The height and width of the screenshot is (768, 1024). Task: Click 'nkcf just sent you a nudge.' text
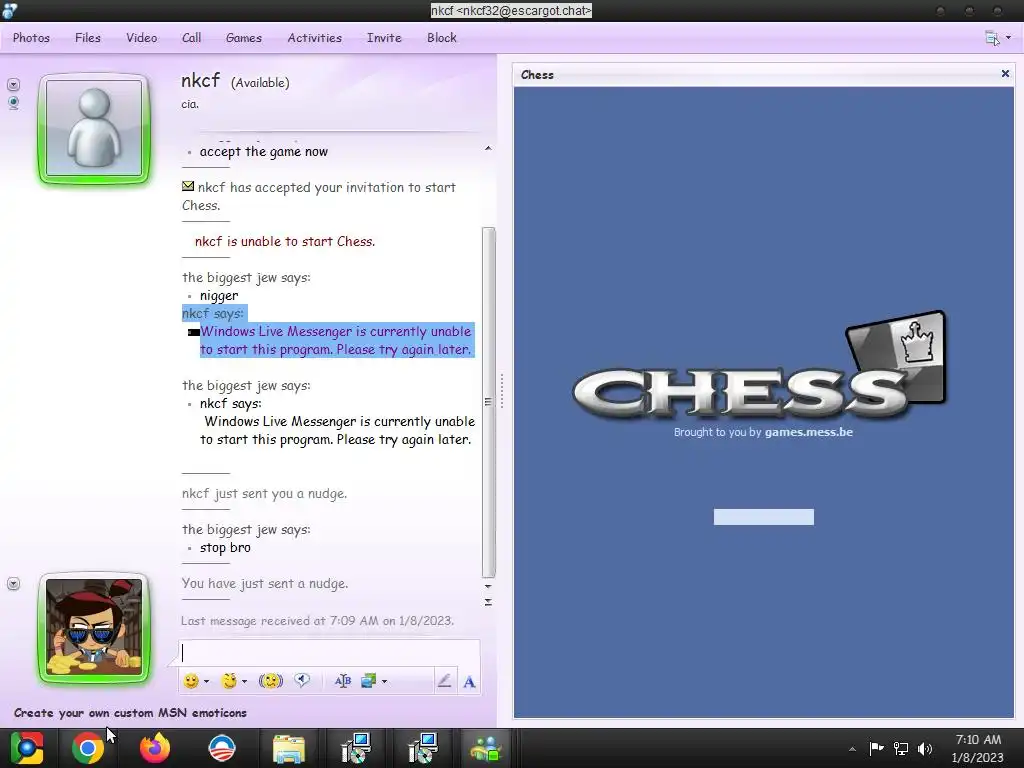click(264, 493)
